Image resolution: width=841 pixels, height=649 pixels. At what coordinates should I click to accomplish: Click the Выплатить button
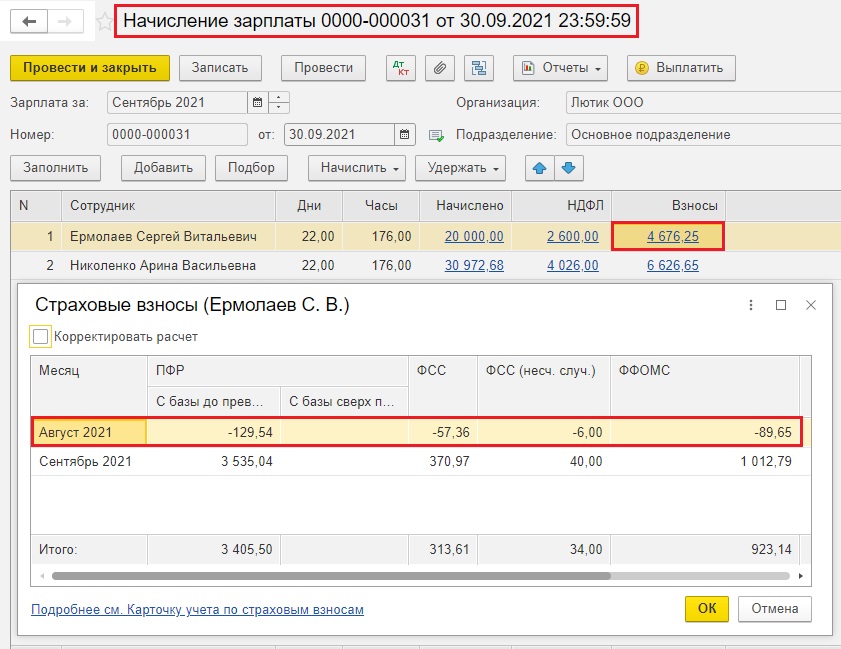click(681, 68)
